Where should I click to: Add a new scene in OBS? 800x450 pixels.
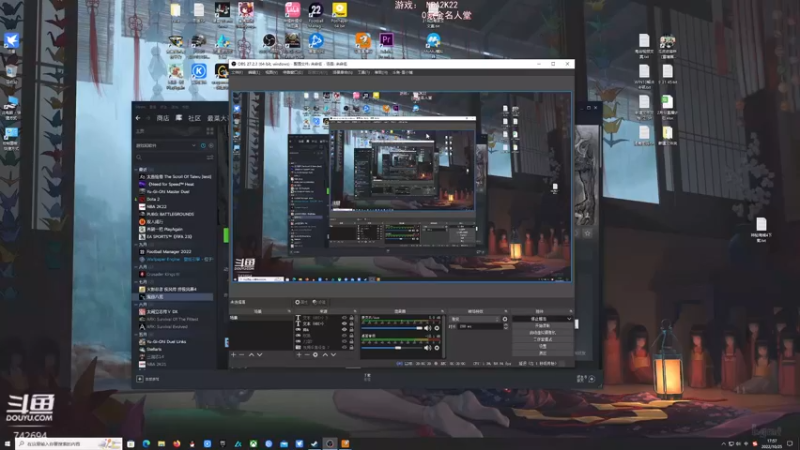click(x=234, y=355)
